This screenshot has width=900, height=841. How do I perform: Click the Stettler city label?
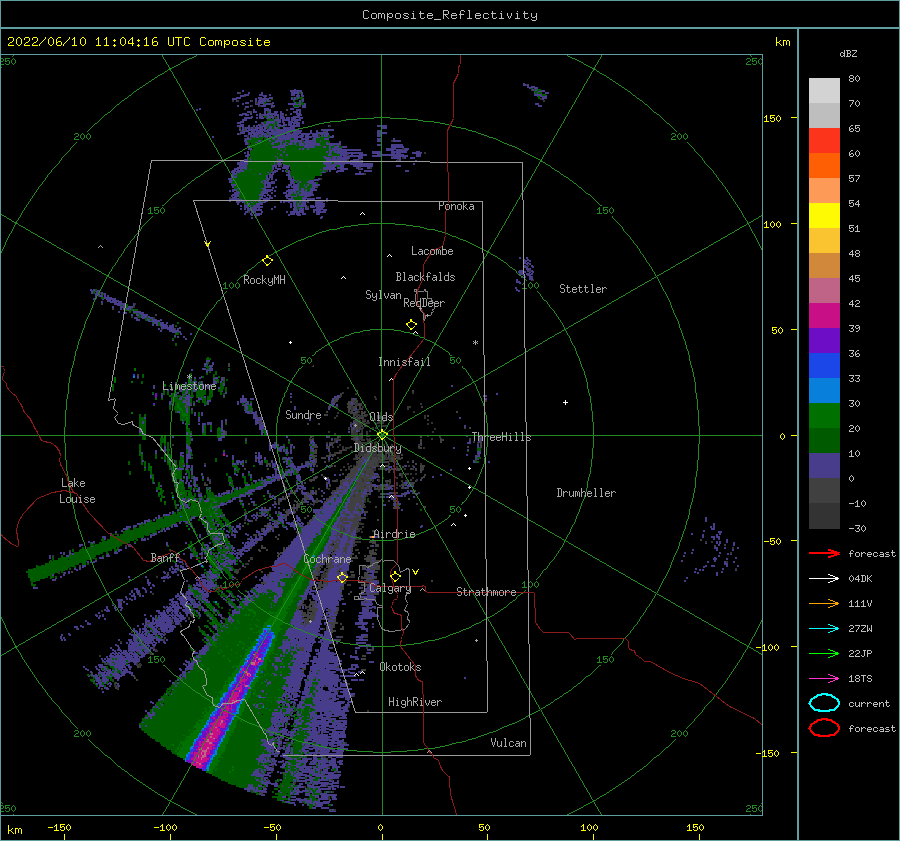(583, 289)
